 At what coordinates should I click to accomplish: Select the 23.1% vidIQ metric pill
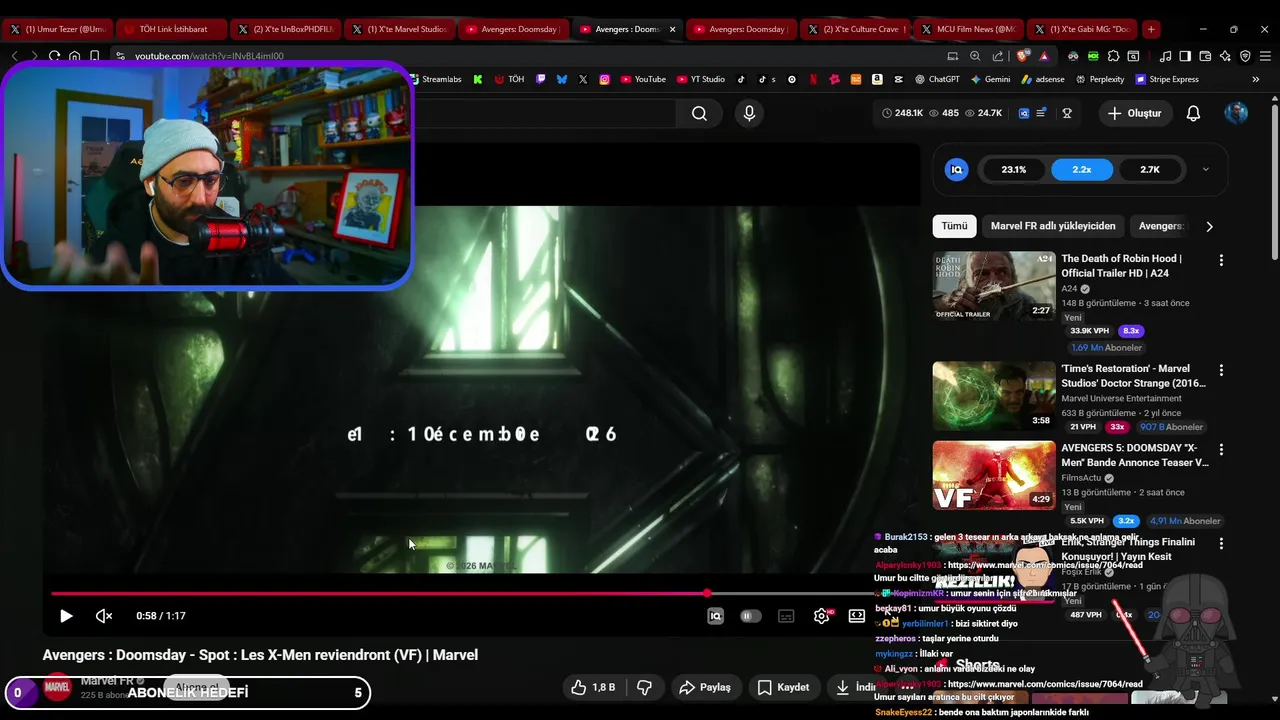pos(1014,169)
